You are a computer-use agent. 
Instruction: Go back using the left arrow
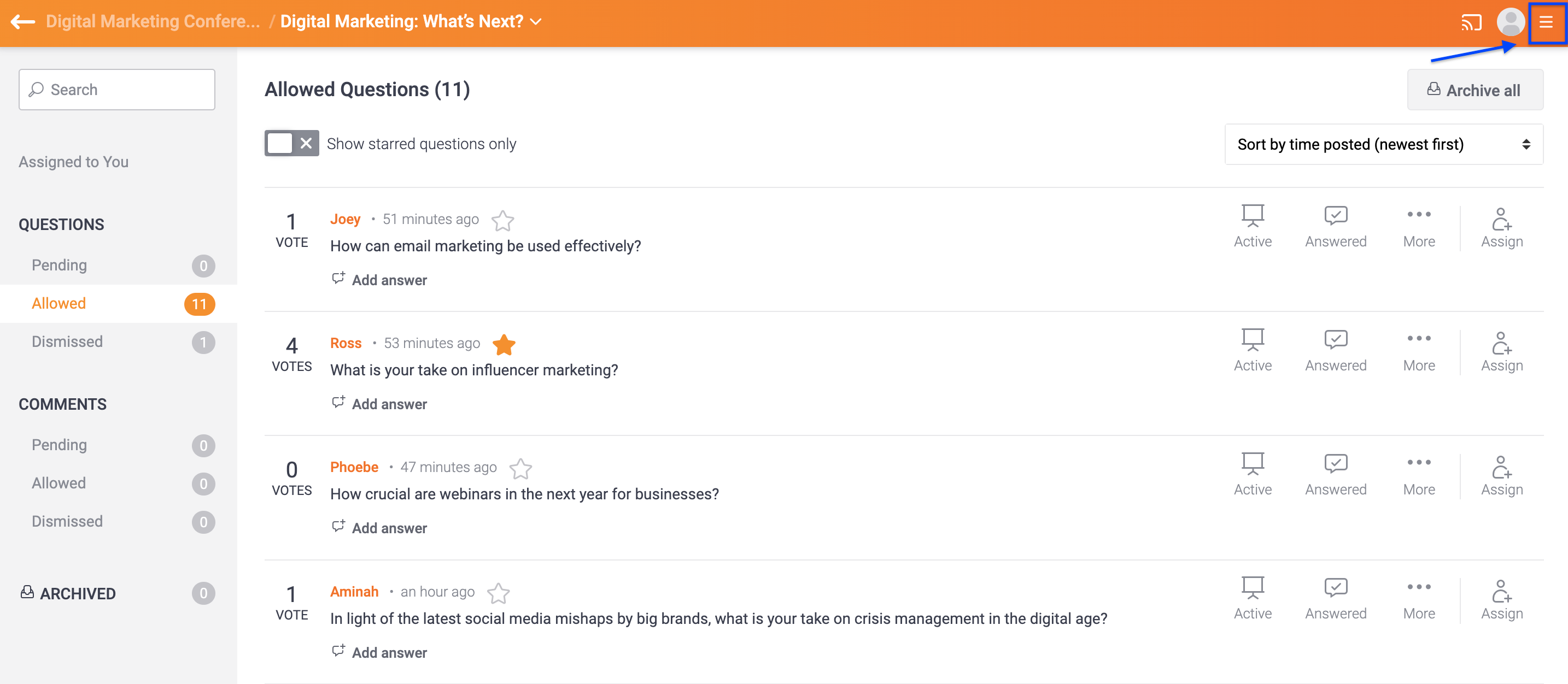(x=23, y=22)
